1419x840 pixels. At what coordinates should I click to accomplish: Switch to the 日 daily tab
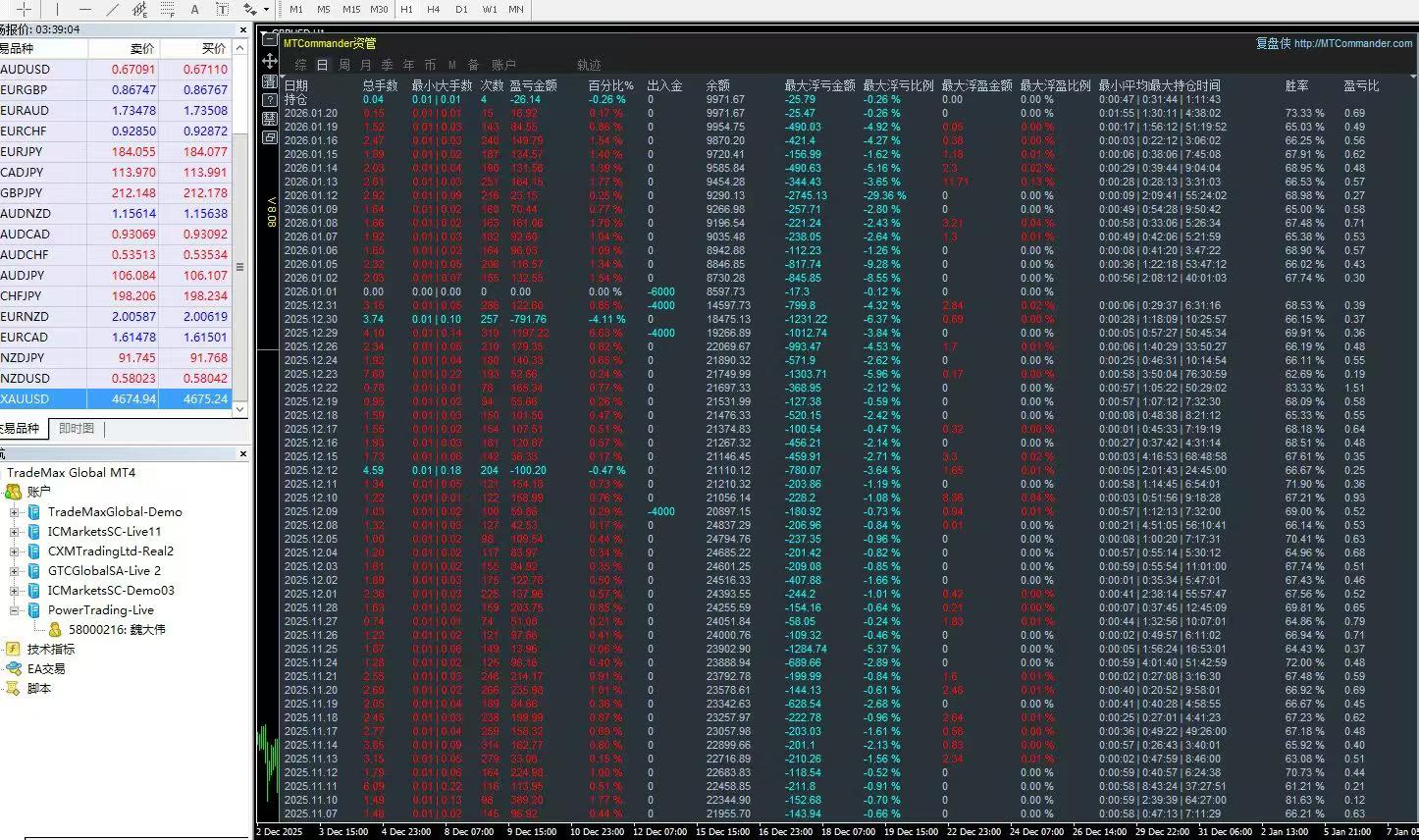[x=322, y=65]
